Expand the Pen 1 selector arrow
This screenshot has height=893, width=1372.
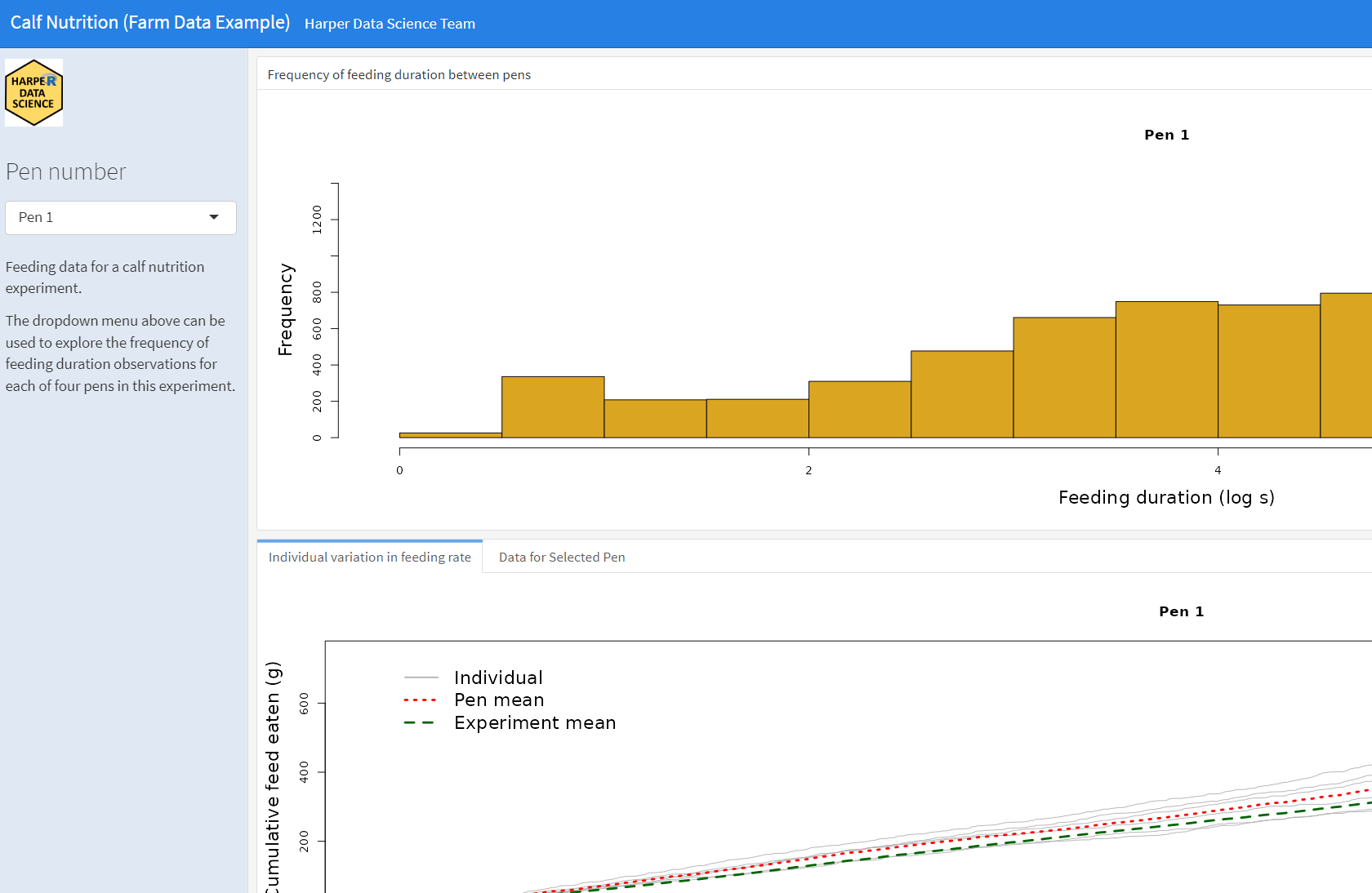(213, 217)
